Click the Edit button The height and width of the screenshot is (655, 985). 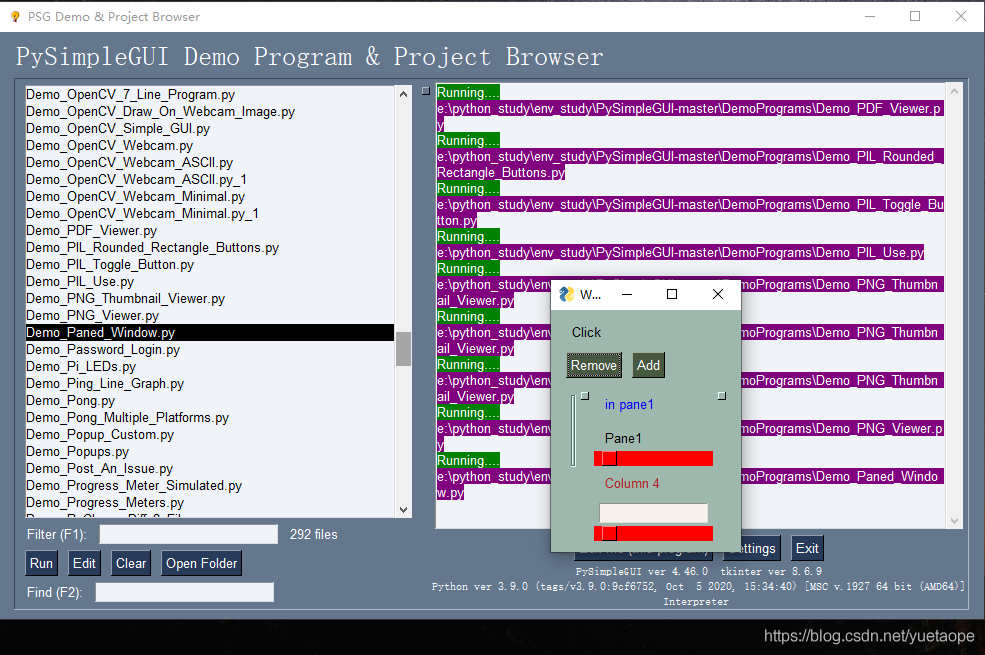tap(84, 563)
